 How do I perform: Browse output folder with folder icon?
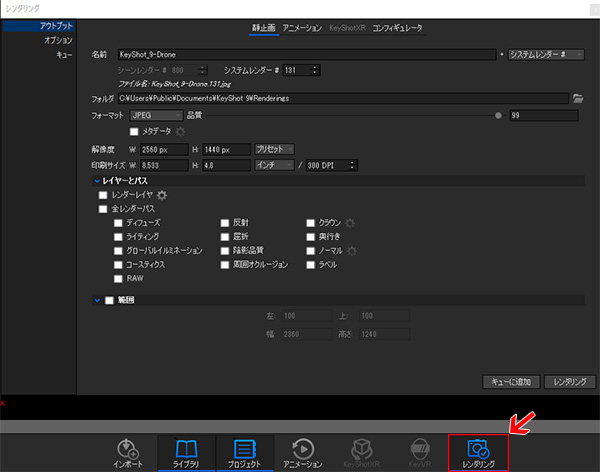[577, 98]
